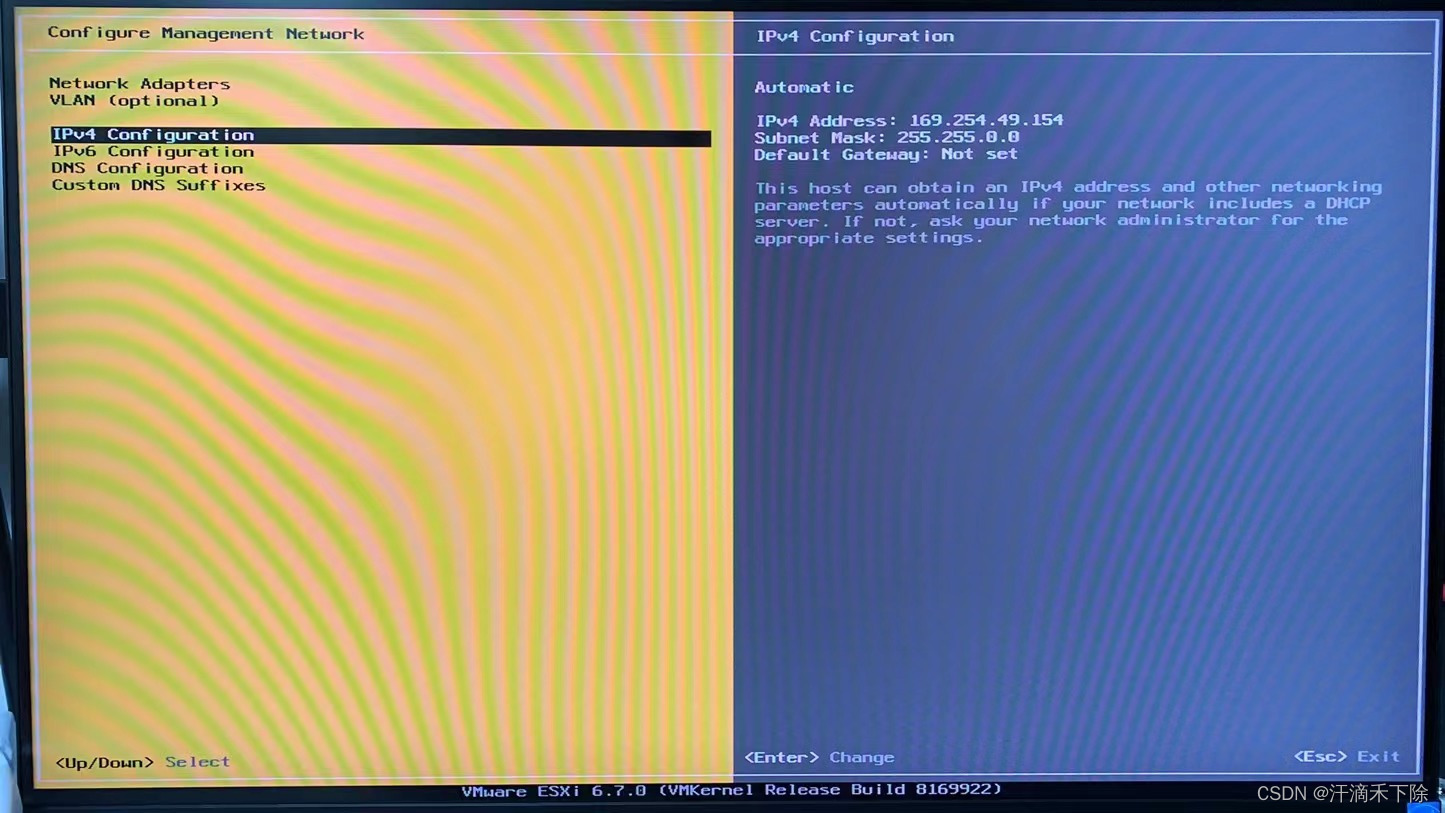Click the Subnet Mask 255.255.0.0 line

(887, 137)
